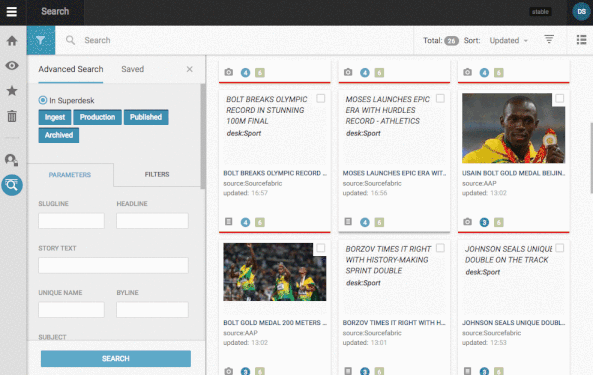Viewport: 593px width, 375px height.
Task: Click text type icon on Johnson Seals Unique Double card
Action: coord(467,371)
